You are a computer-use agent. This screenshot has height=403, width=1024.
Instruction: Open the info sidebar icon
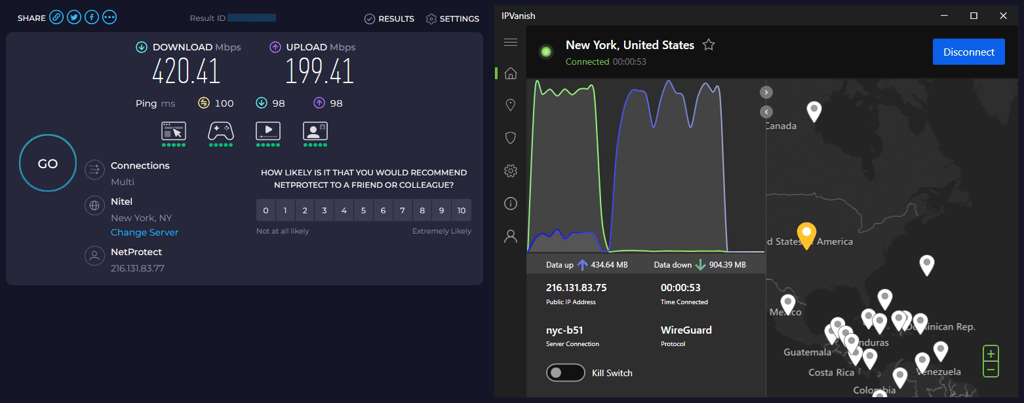tap(511, 204)
